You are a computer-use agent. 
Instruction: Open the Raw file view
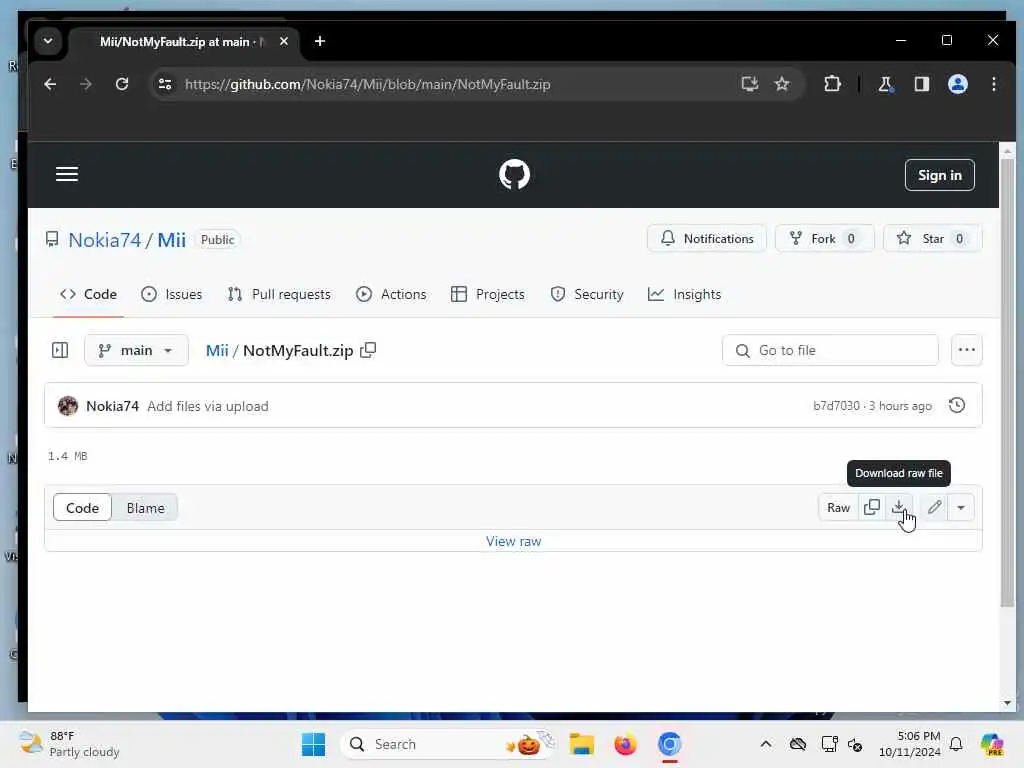[x=839, y=507]
